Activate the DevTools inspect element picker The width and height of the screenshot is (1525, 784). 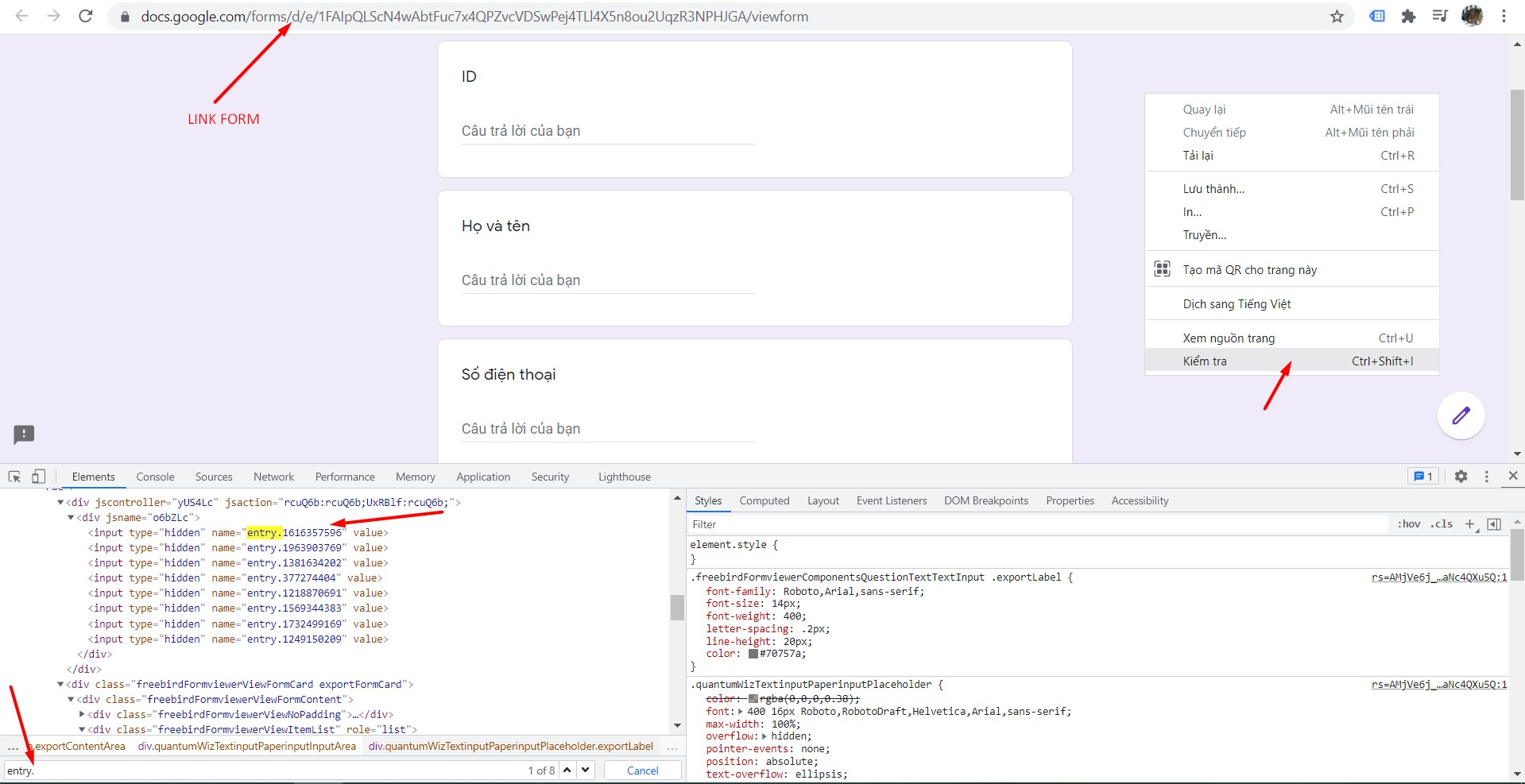(14, 477)
